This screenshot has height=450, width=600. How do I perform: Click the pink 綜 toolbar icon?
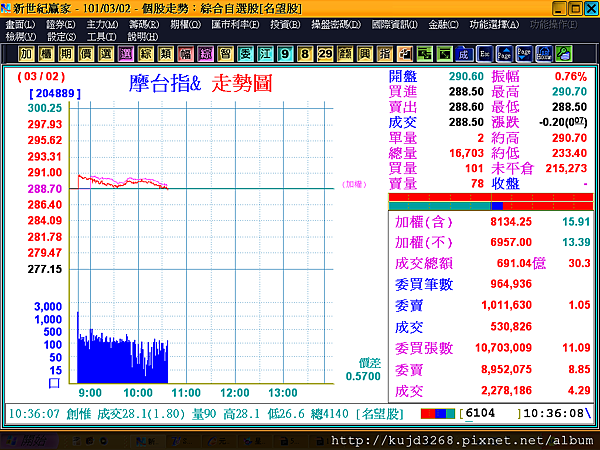point(205,54)
